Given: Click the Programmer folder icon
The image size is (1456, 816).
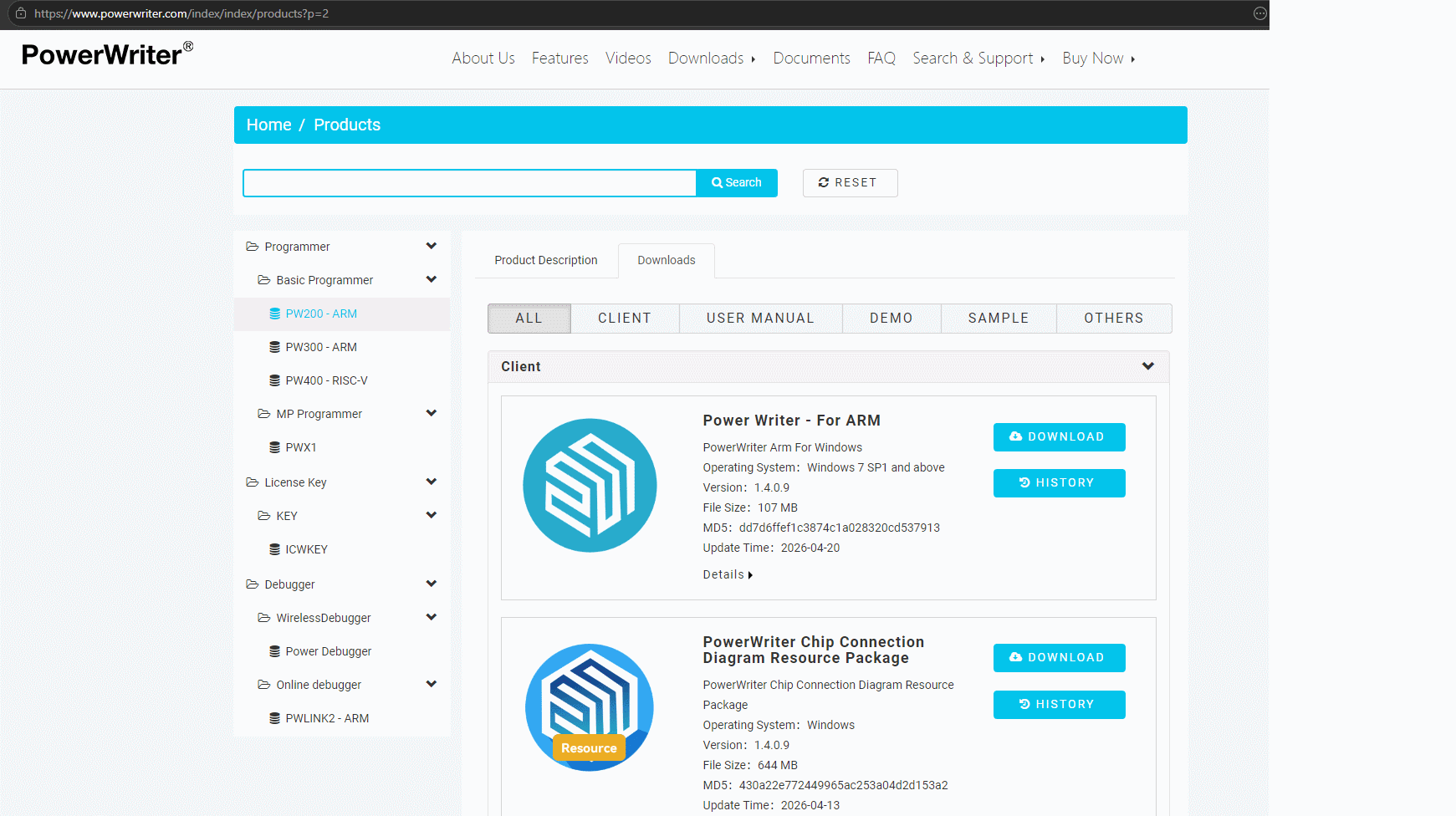Looking at the screenshot, I should point(252,247).
